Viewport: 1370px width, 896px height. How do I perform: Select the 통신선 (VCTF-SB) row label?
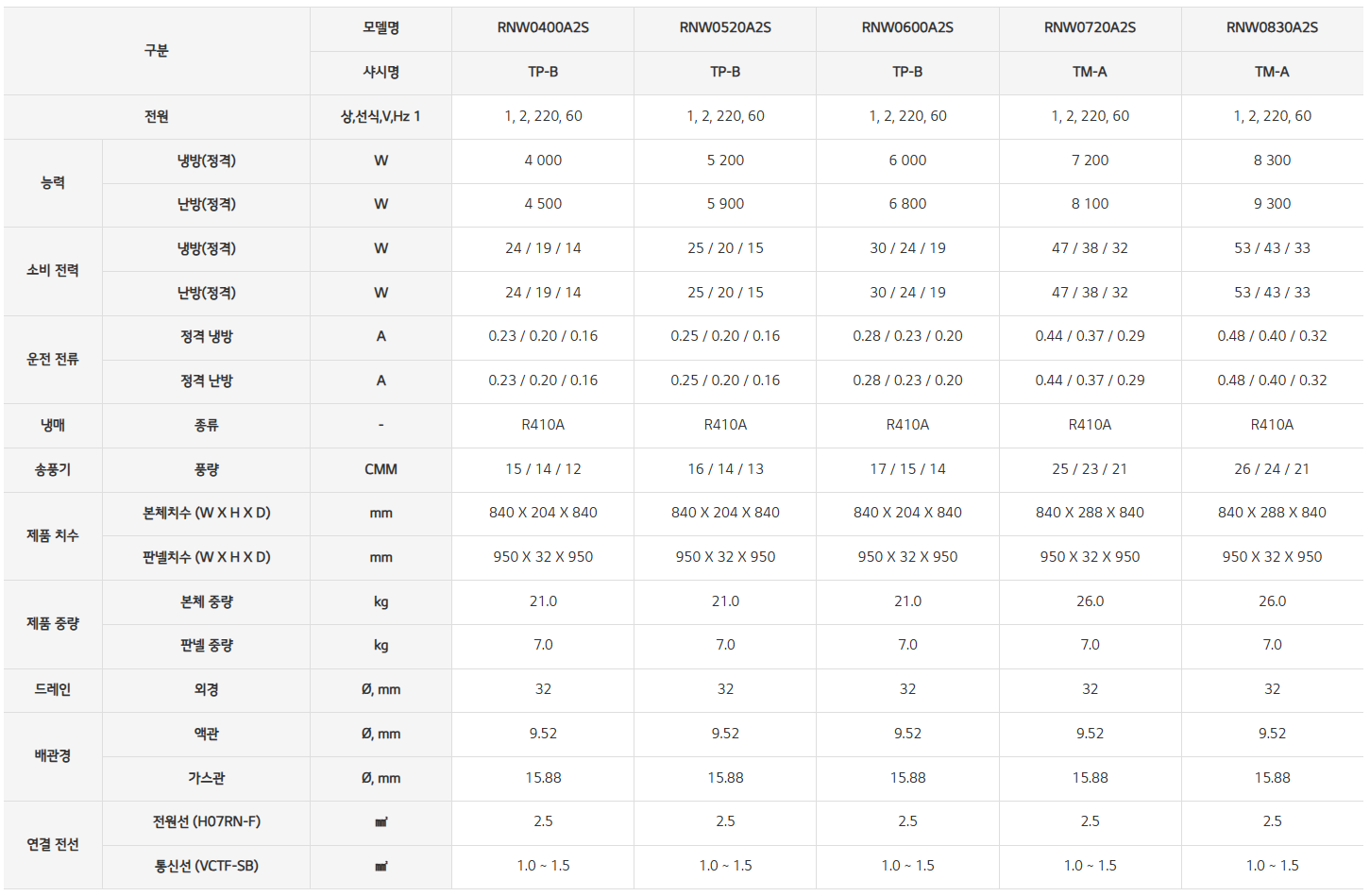click(206, 866)
